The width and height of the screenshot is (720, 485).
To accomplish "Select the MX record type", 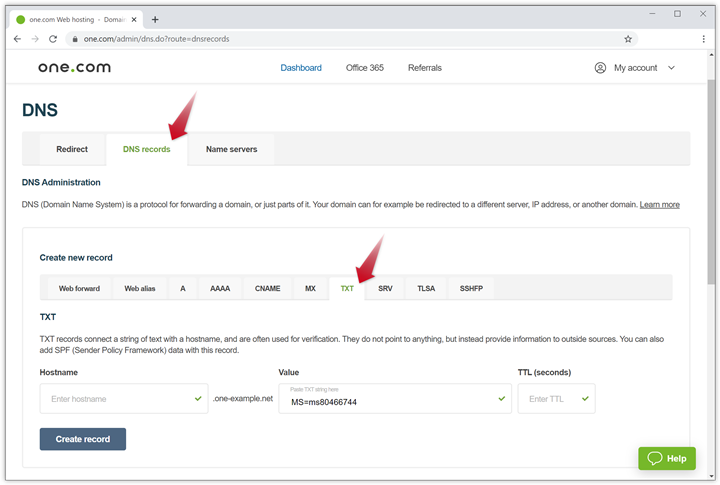I will pyautogui.click(x=310, y=288).
